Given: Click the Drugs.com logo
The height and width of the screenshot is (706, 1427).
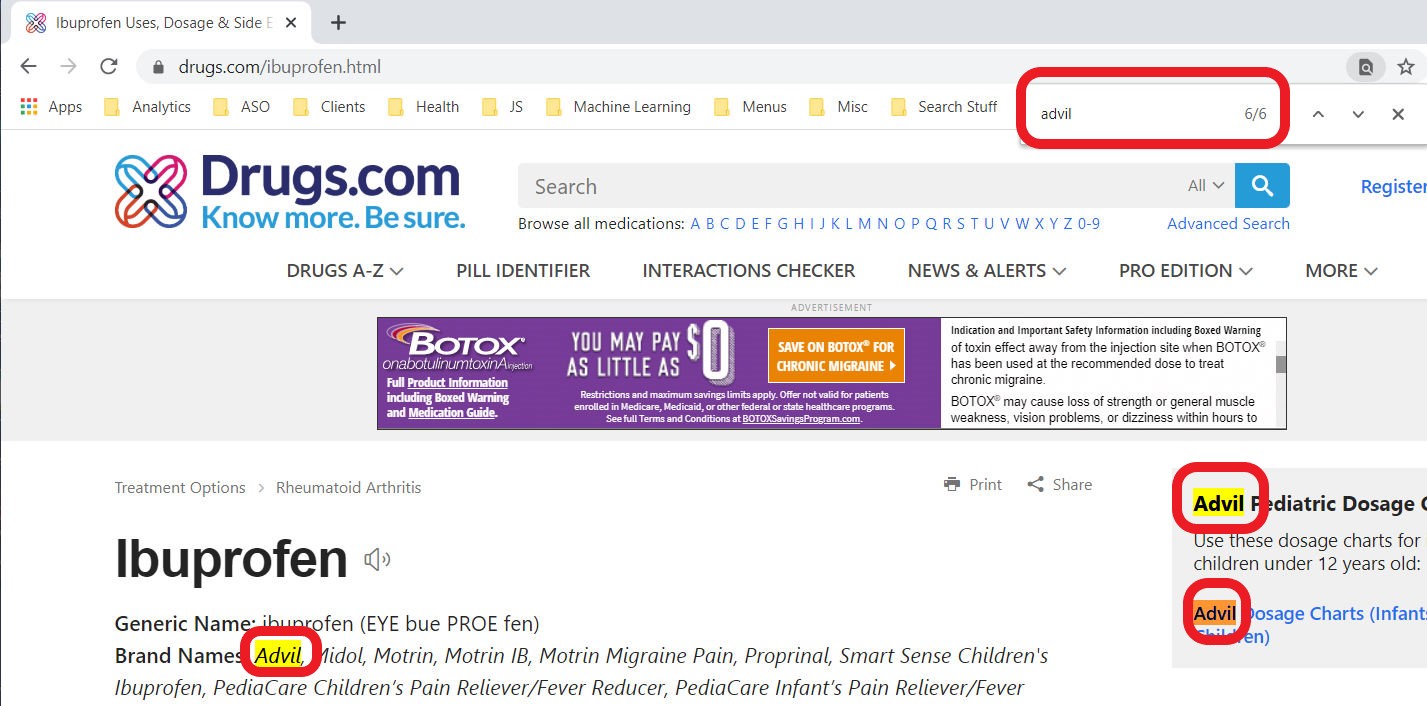Looking at the screenshot, I should point(289,191).
